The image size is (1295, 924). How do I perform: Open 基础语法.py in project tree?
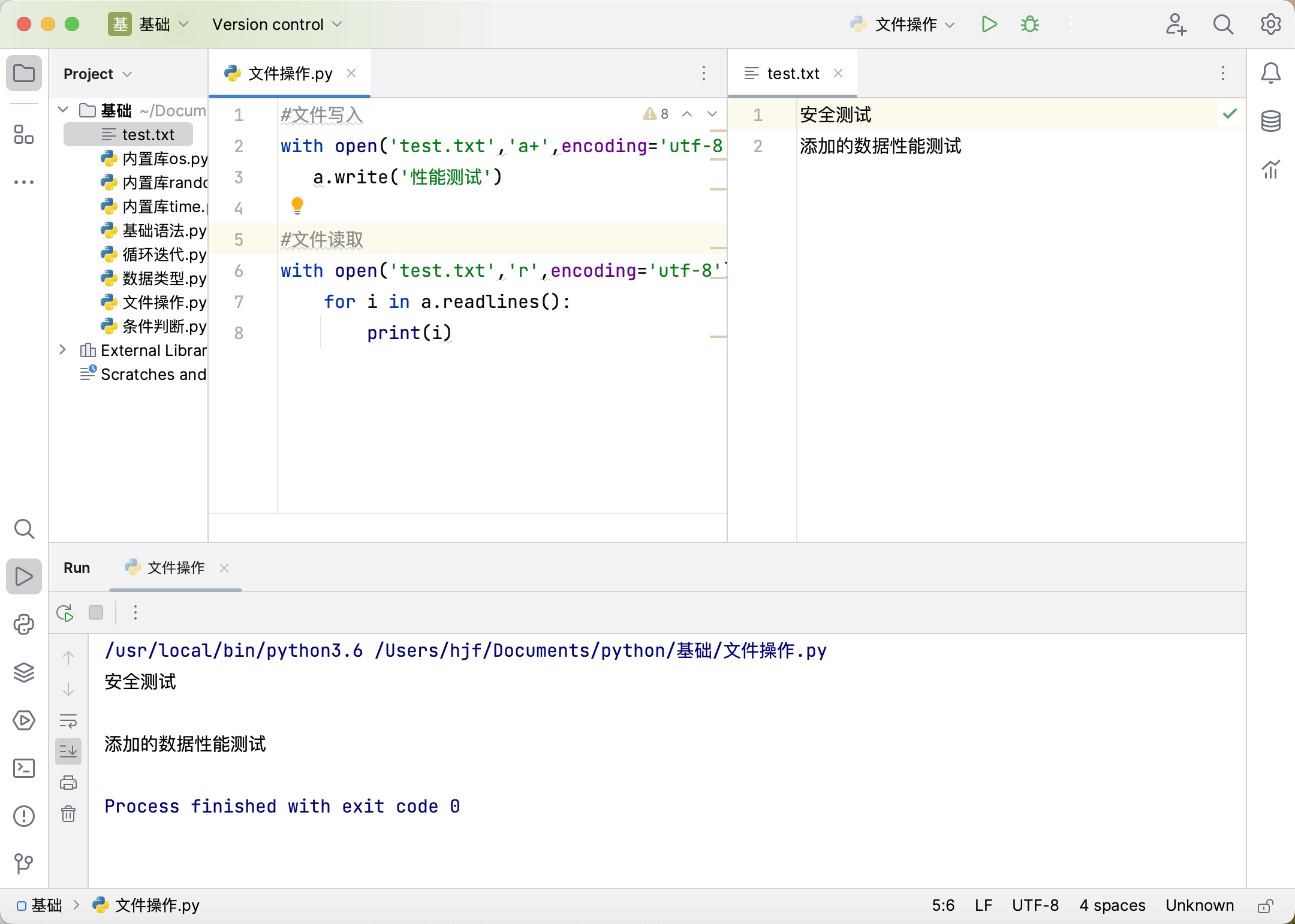(x=153, y=230)
